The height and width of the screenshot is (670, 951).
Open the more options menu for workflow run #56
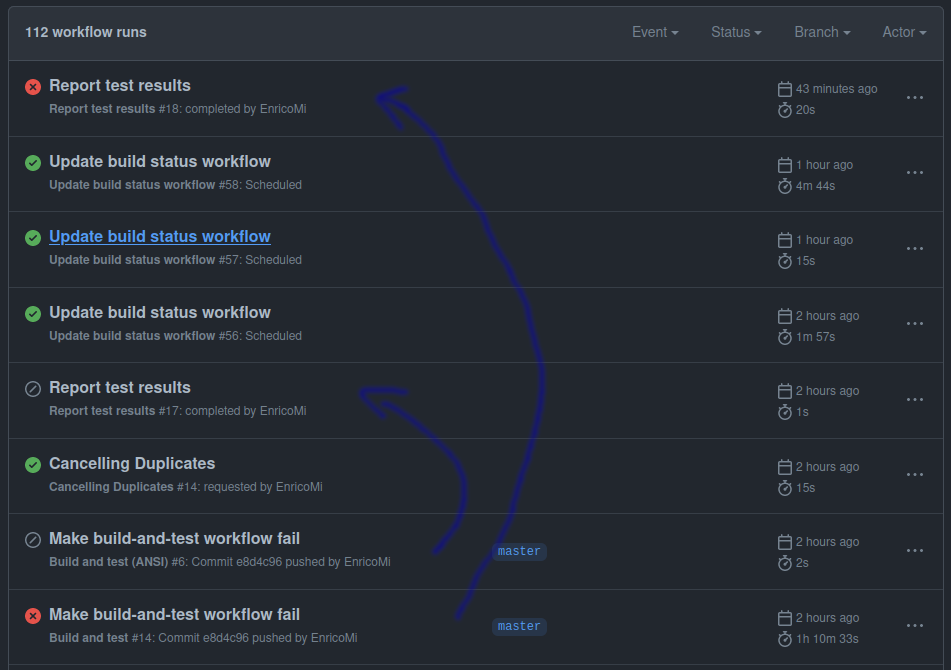pyautogui.click(x=915, y=324)
